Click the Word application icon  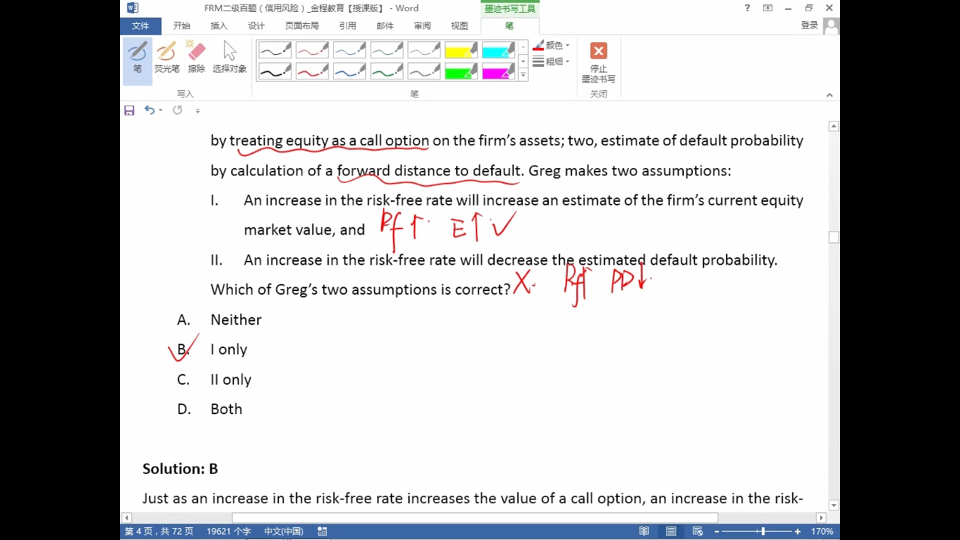click(x=133, y=8)
